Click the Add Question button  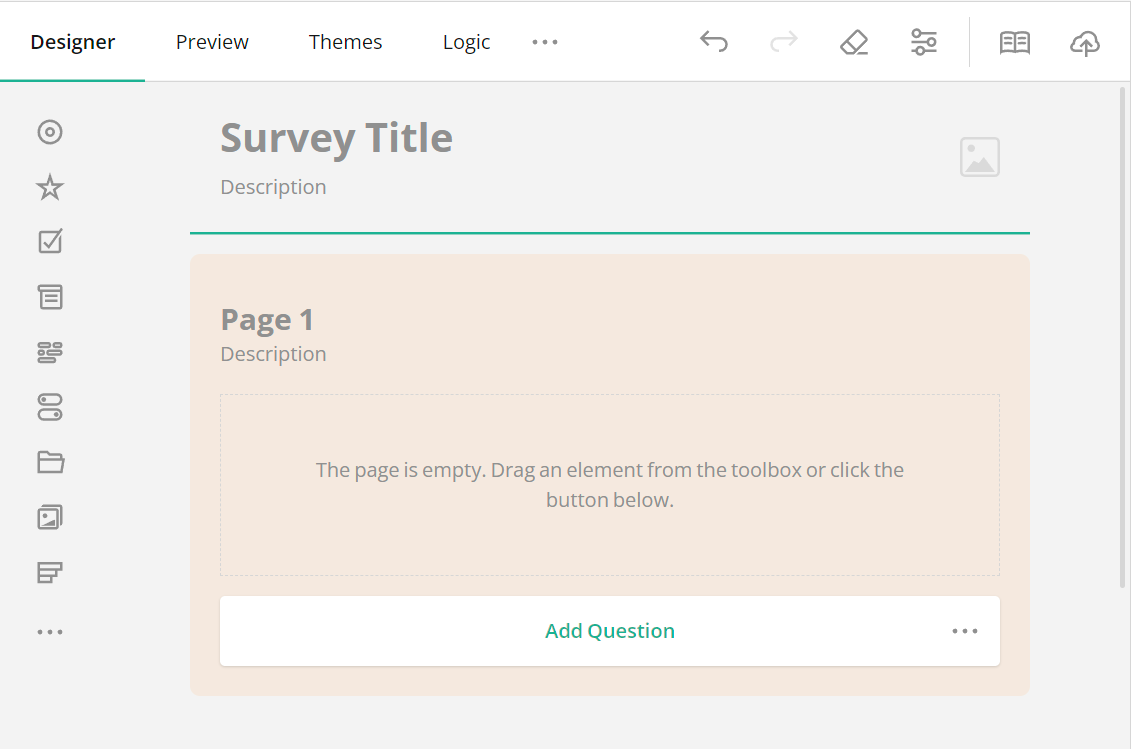[x=610, y=631]
